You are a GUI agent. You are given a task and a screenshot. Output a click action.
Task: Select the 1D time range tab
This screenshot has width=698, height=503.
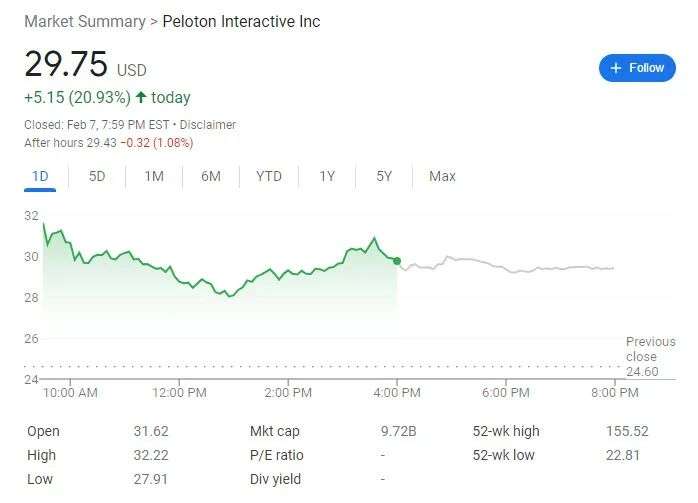click(x=40, y=176)
